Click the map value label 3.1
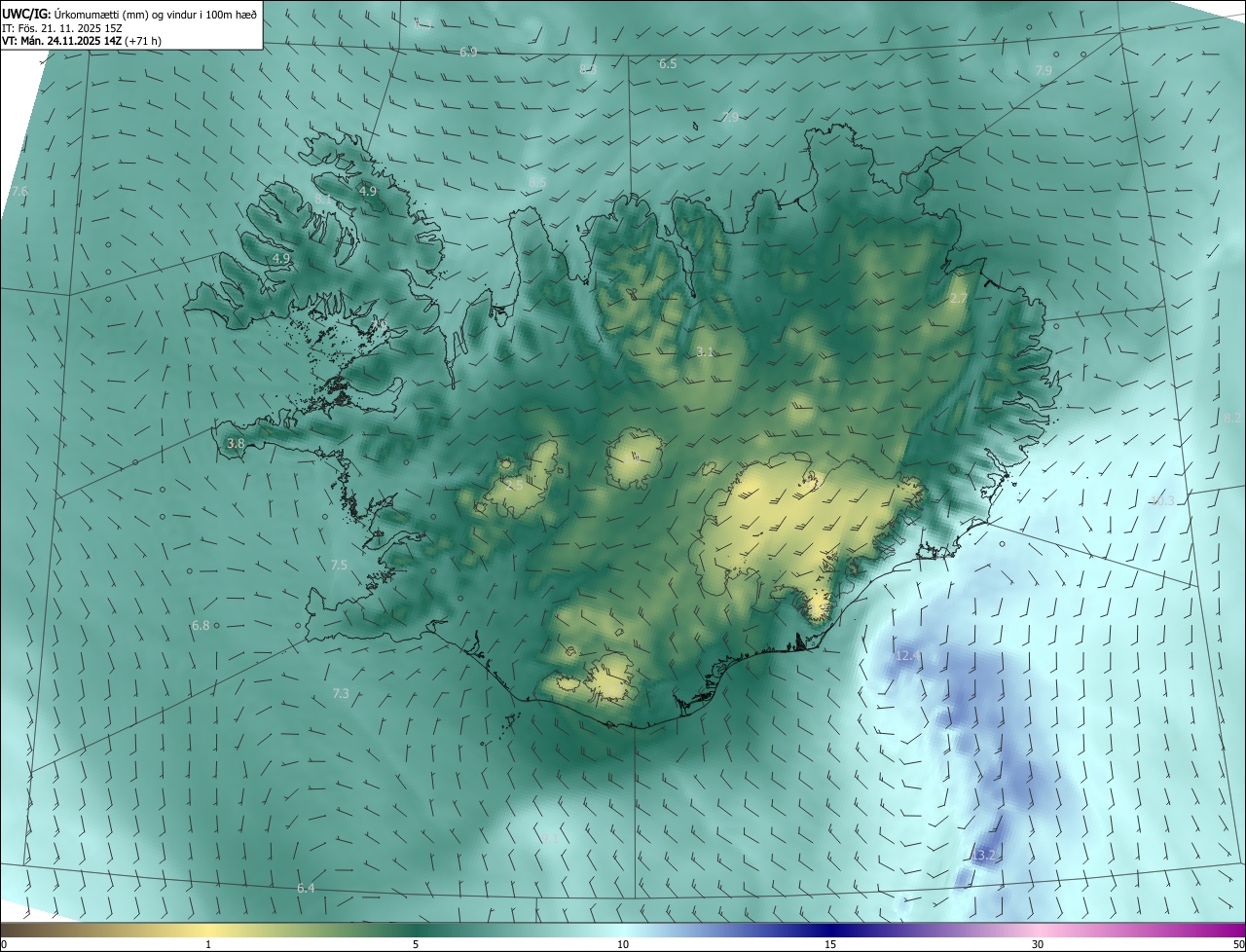This screenshot has width=1246, height=952. [x=706, y=351]
